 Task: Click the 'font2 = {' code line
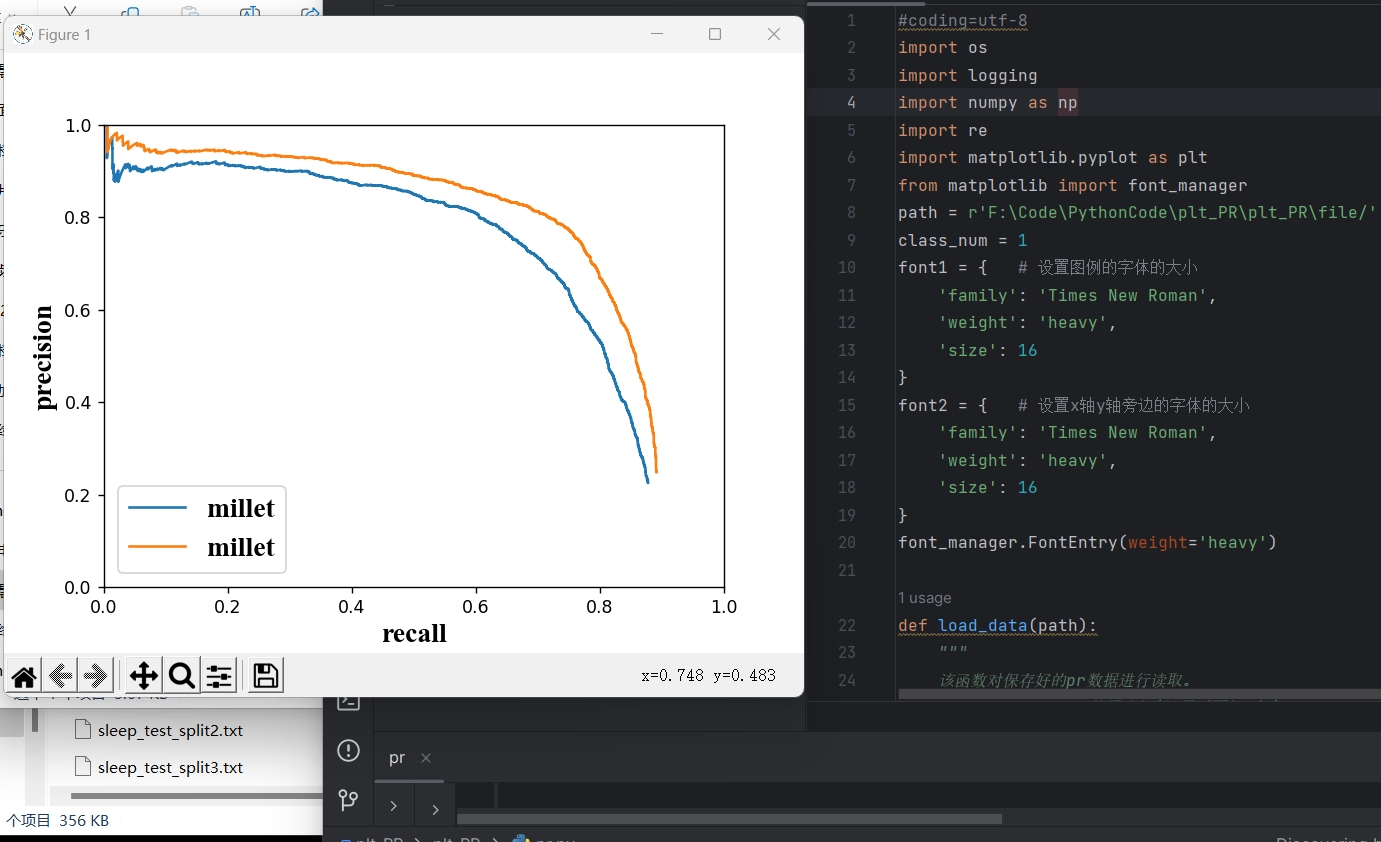(942, 405)
